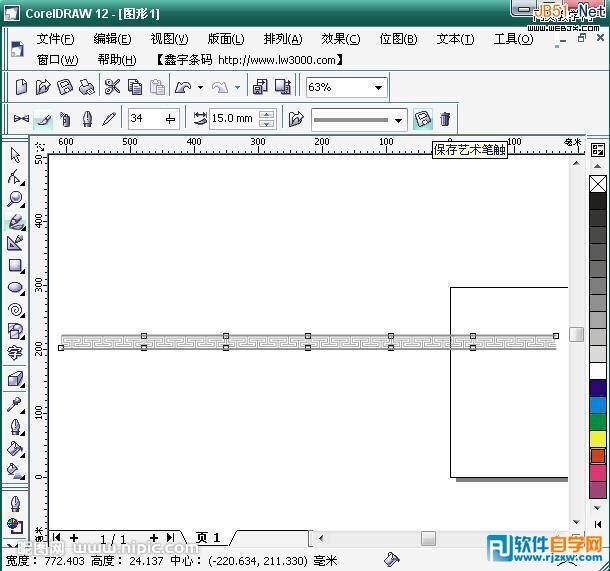Open the 编辑(E) menu
Viewport: 610px width, 571px height.
coord(112,39)
